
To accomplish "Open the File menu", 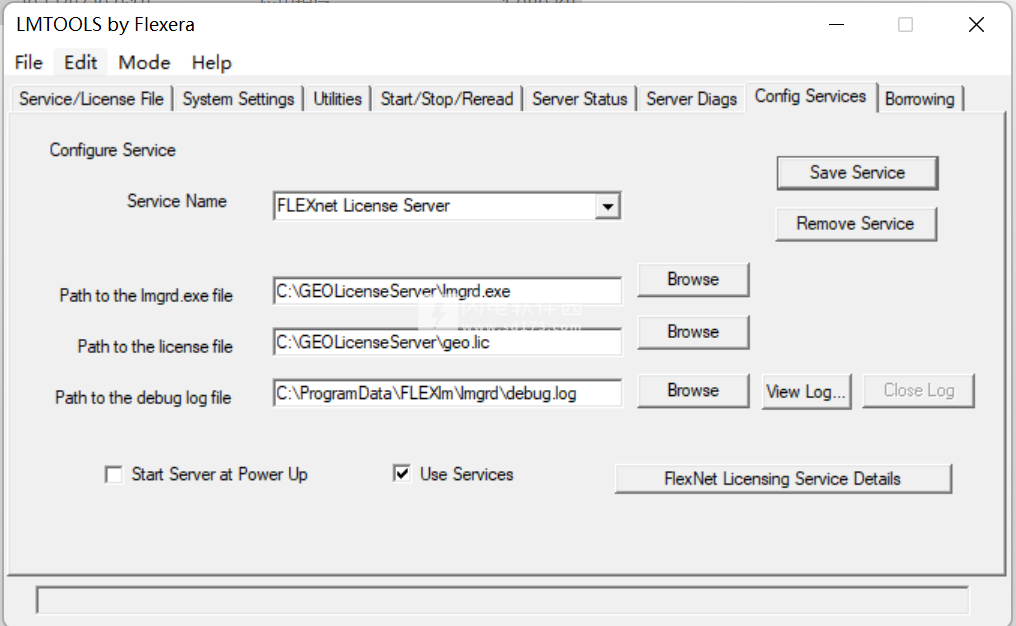I will 29,63.
